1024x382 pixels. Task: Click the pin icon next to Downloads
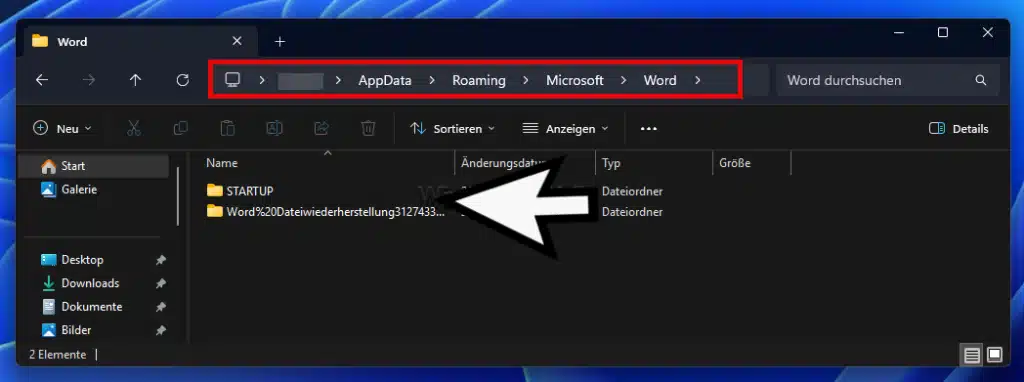point(161,284)
